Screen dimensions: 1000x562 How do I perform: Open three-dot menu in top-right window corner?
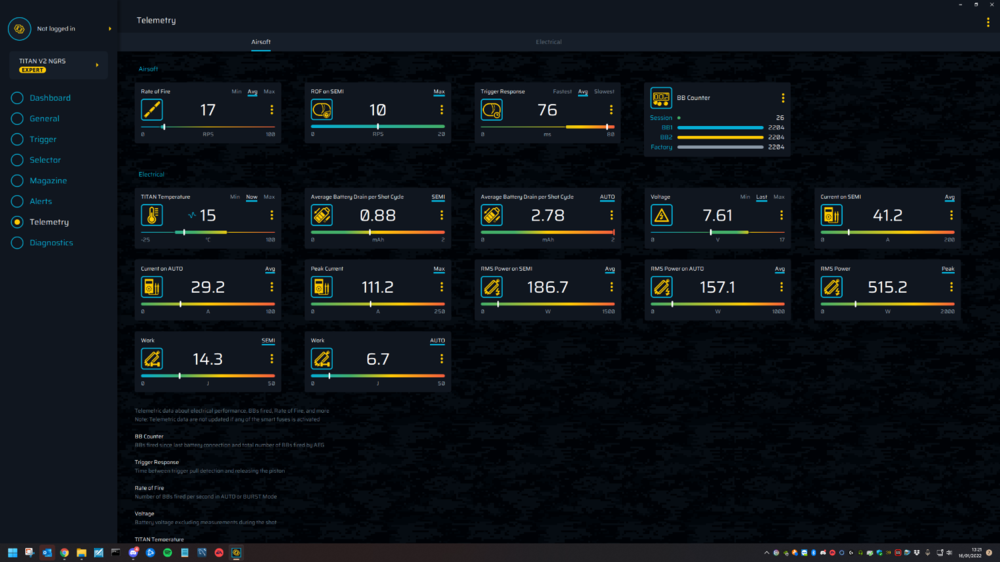pos(988,21)
